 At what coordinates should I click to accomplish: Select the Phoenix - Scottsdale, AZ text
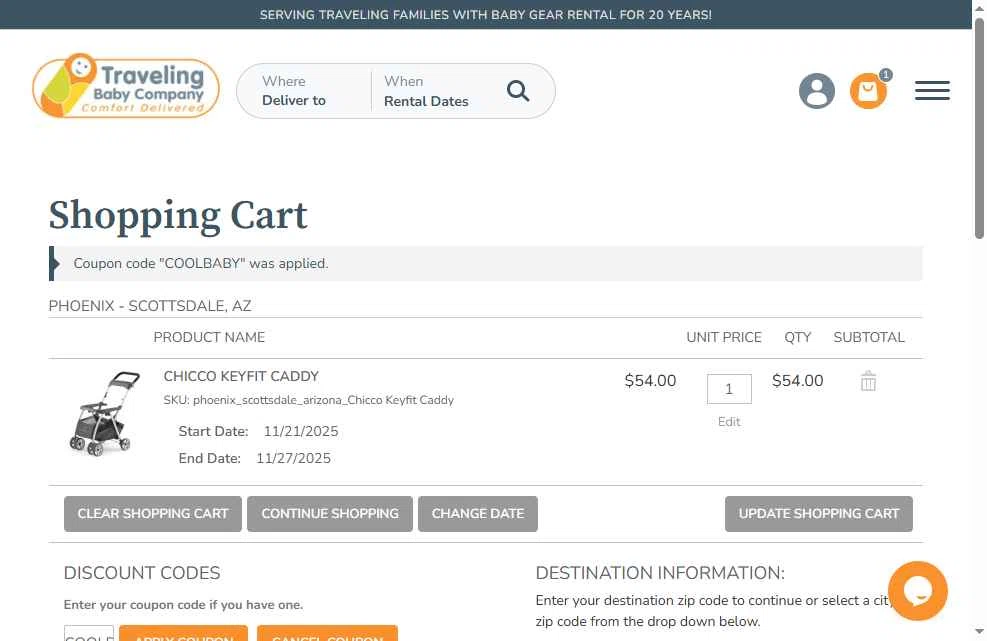[150, 306]
